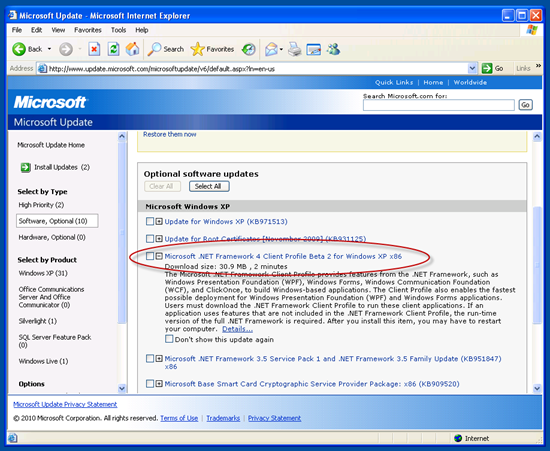
Task: Open the Terms of Use link
Action: pyautogui.click(x=179, y=418)
